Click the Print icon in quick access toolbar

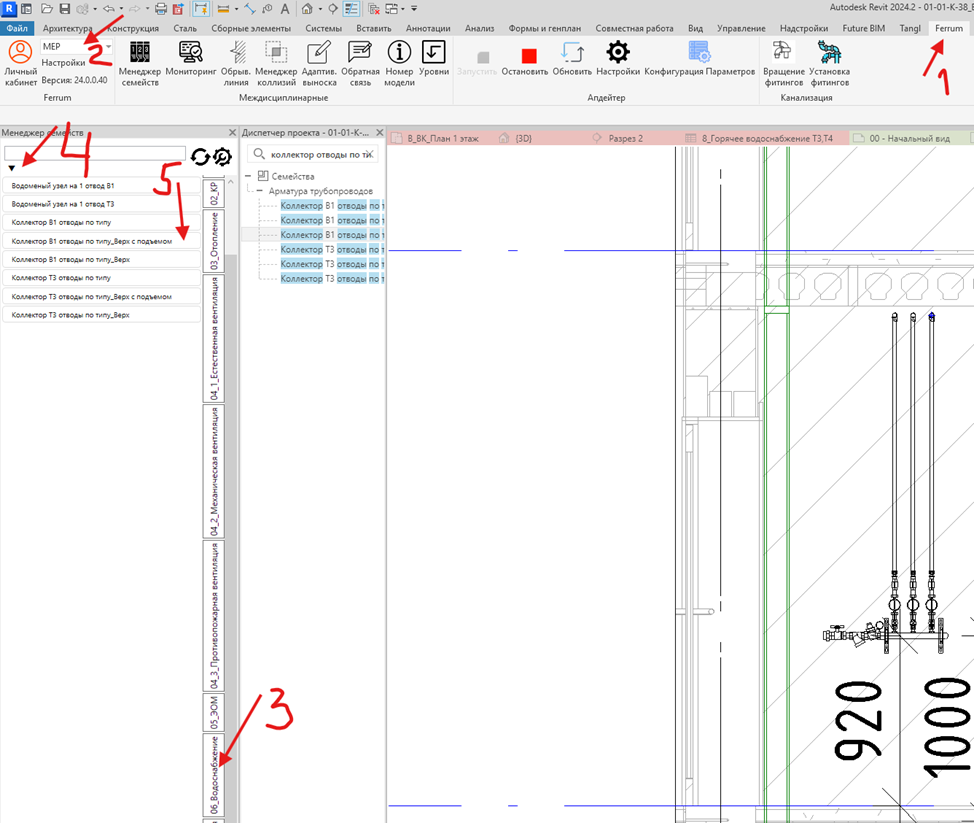161,9
